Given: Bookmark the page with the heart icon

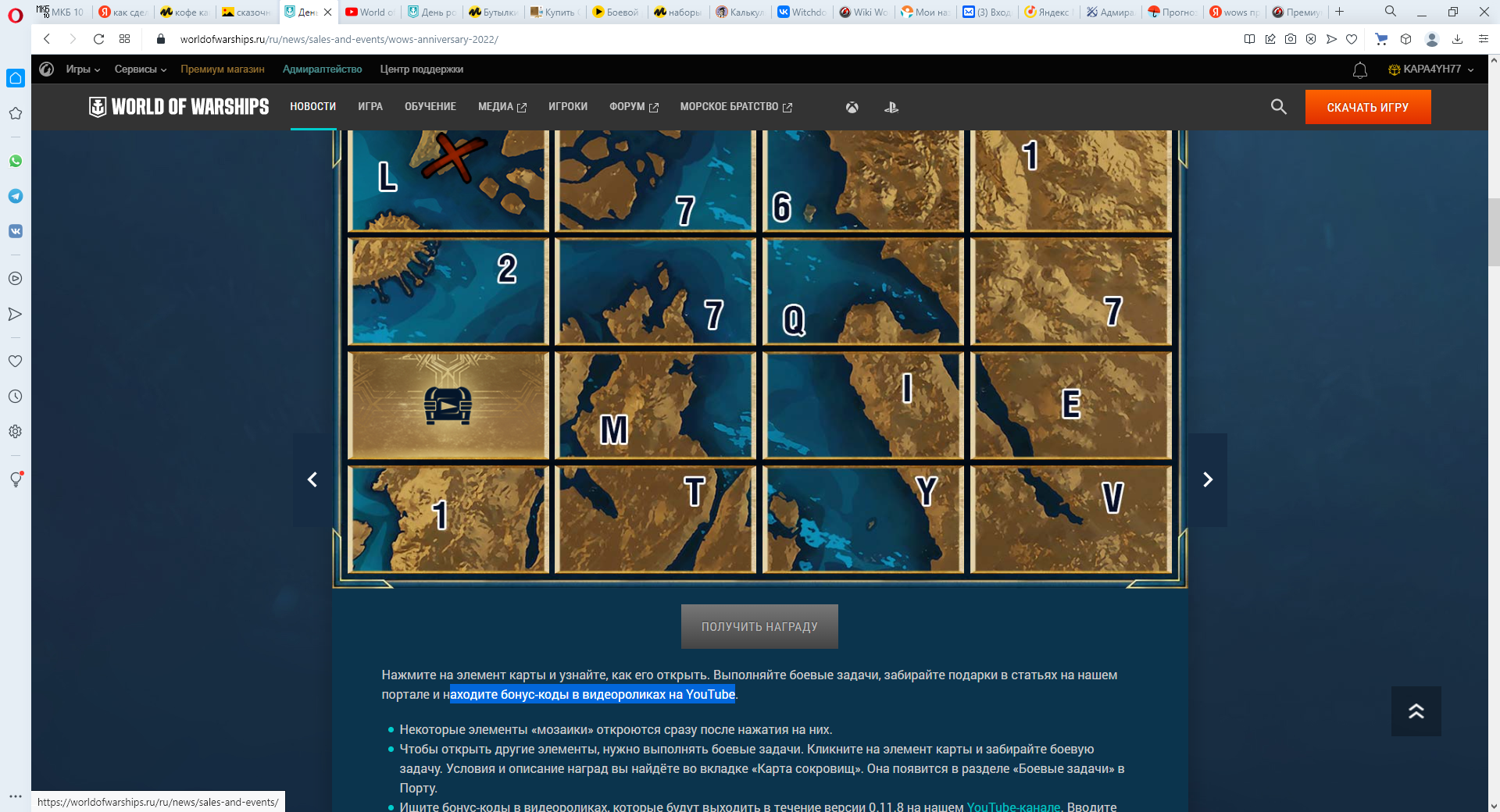Looking at the screenshot, I should [1352, 39].
